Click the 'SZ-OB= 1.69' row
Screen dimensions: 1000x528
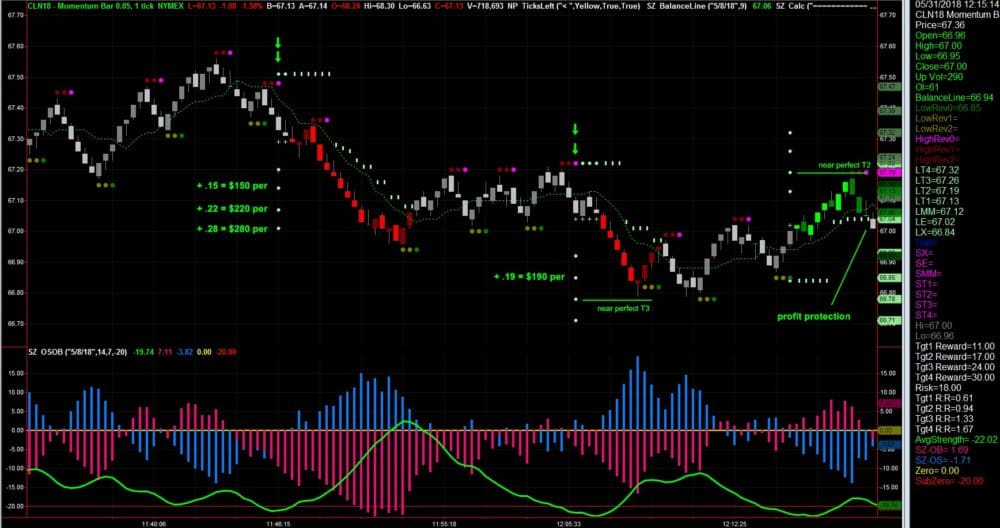click(x=943, y=449)
